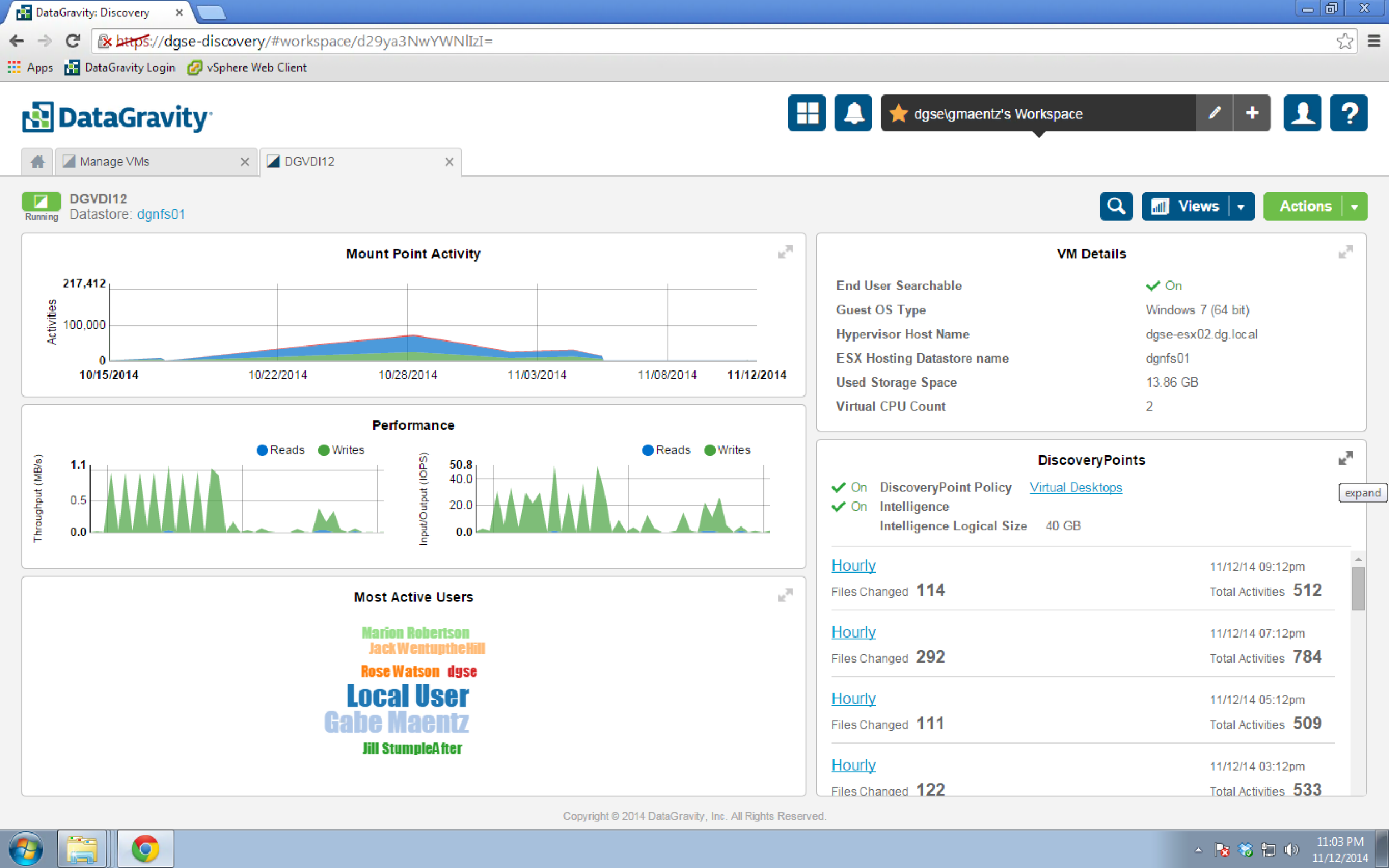Expand the DiscoveryPoints panel
Image resolution: width=1389 pixels, height=868 pixels.
tap(1345, 458)
